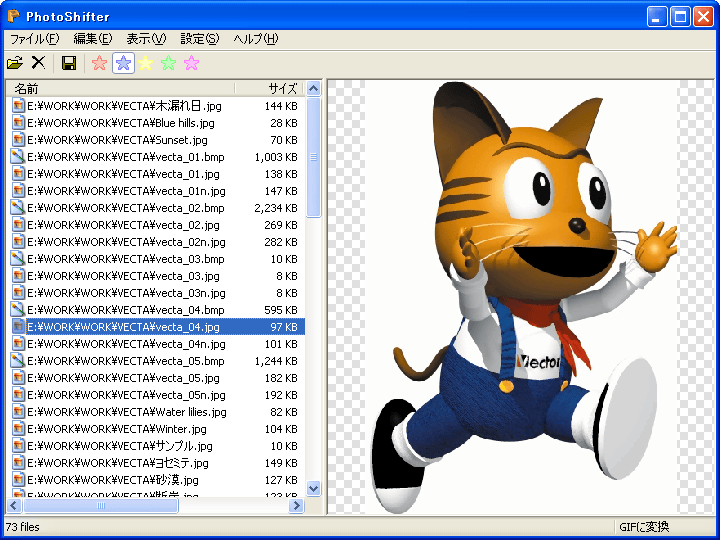Select the yellow star preset

click(x=146, y=63)
